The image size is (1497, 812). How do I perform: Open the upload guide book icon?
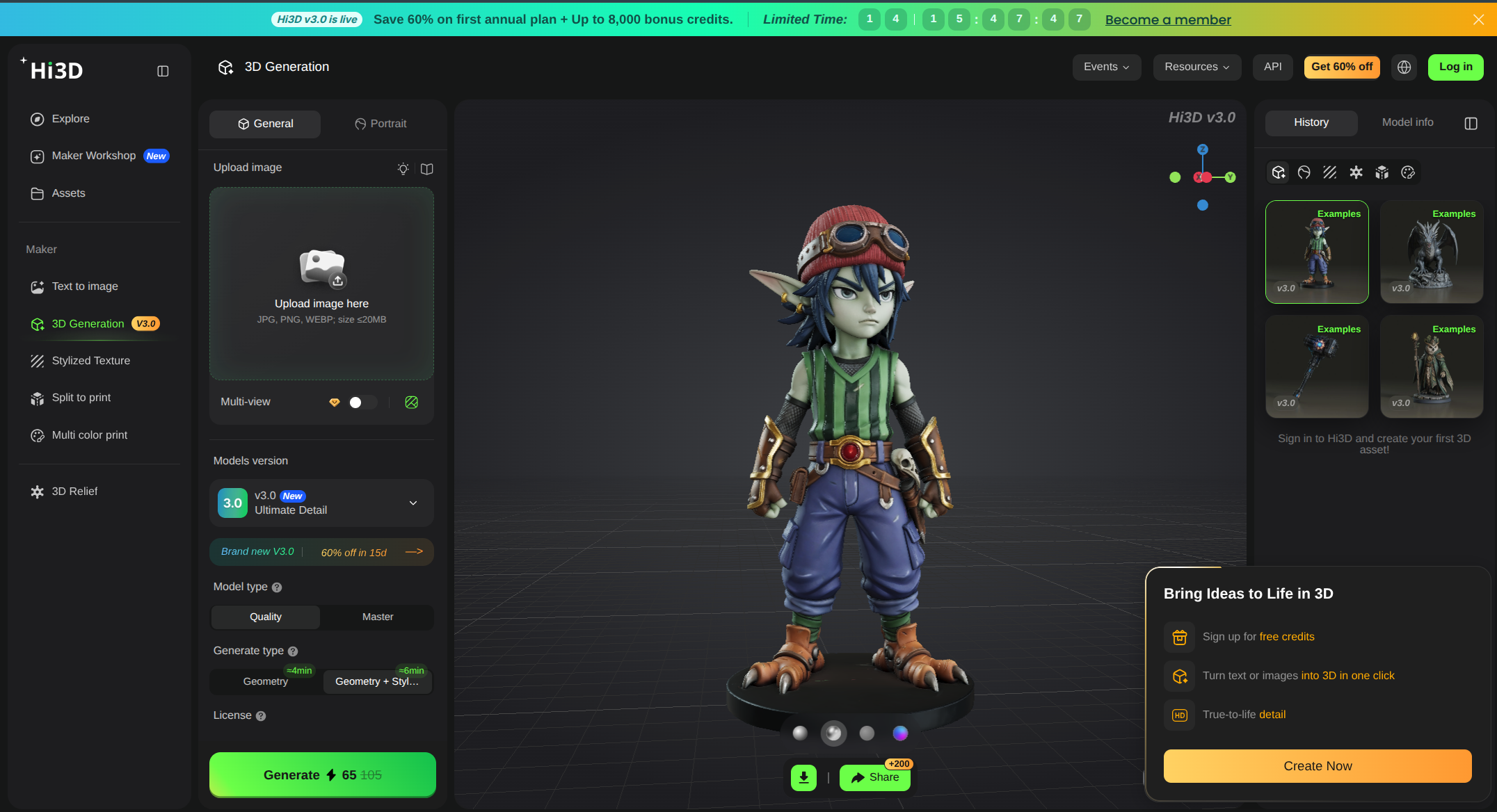[427, 169]
